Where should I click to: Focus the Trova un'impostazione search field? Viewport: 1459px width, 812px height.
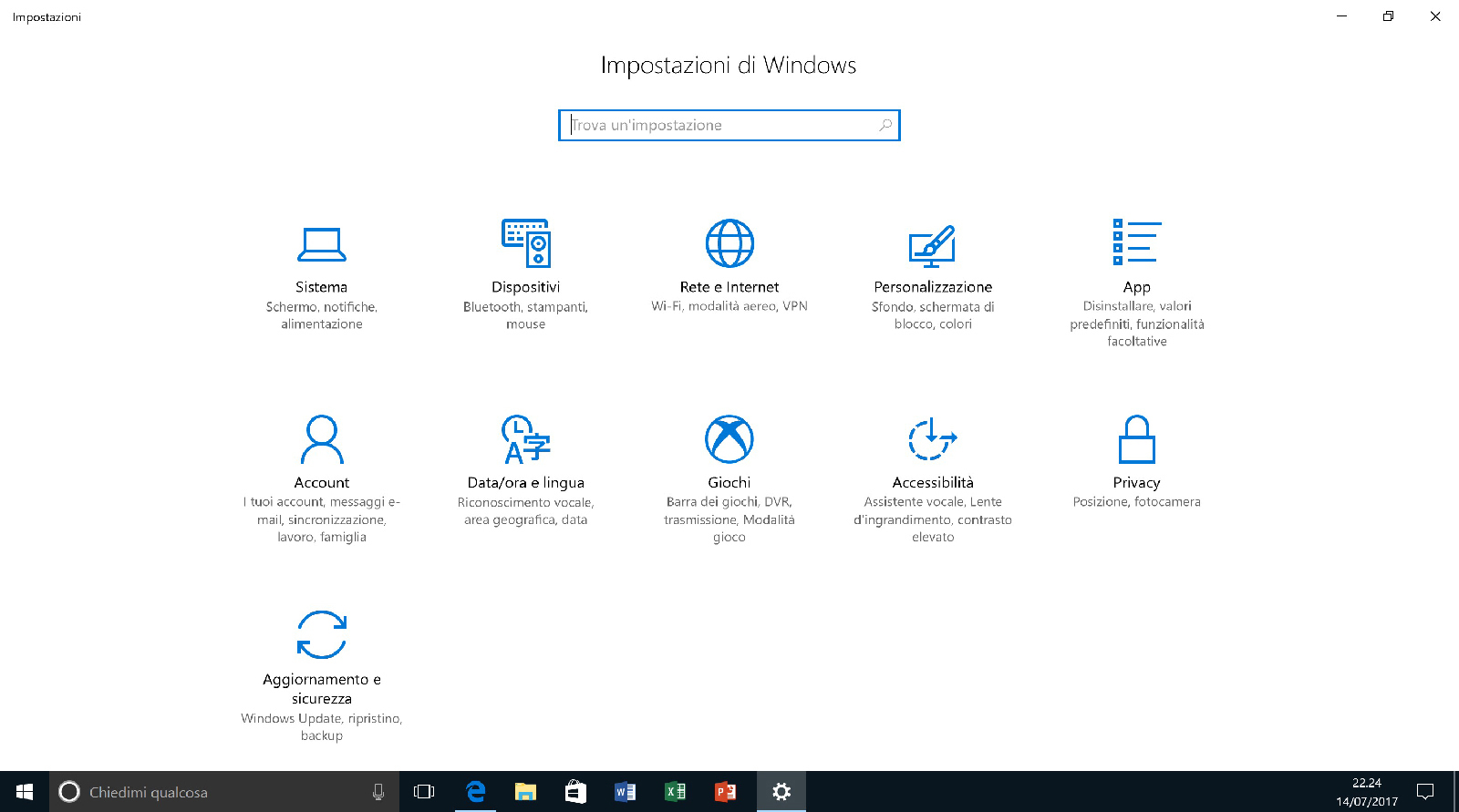(729, 125)
